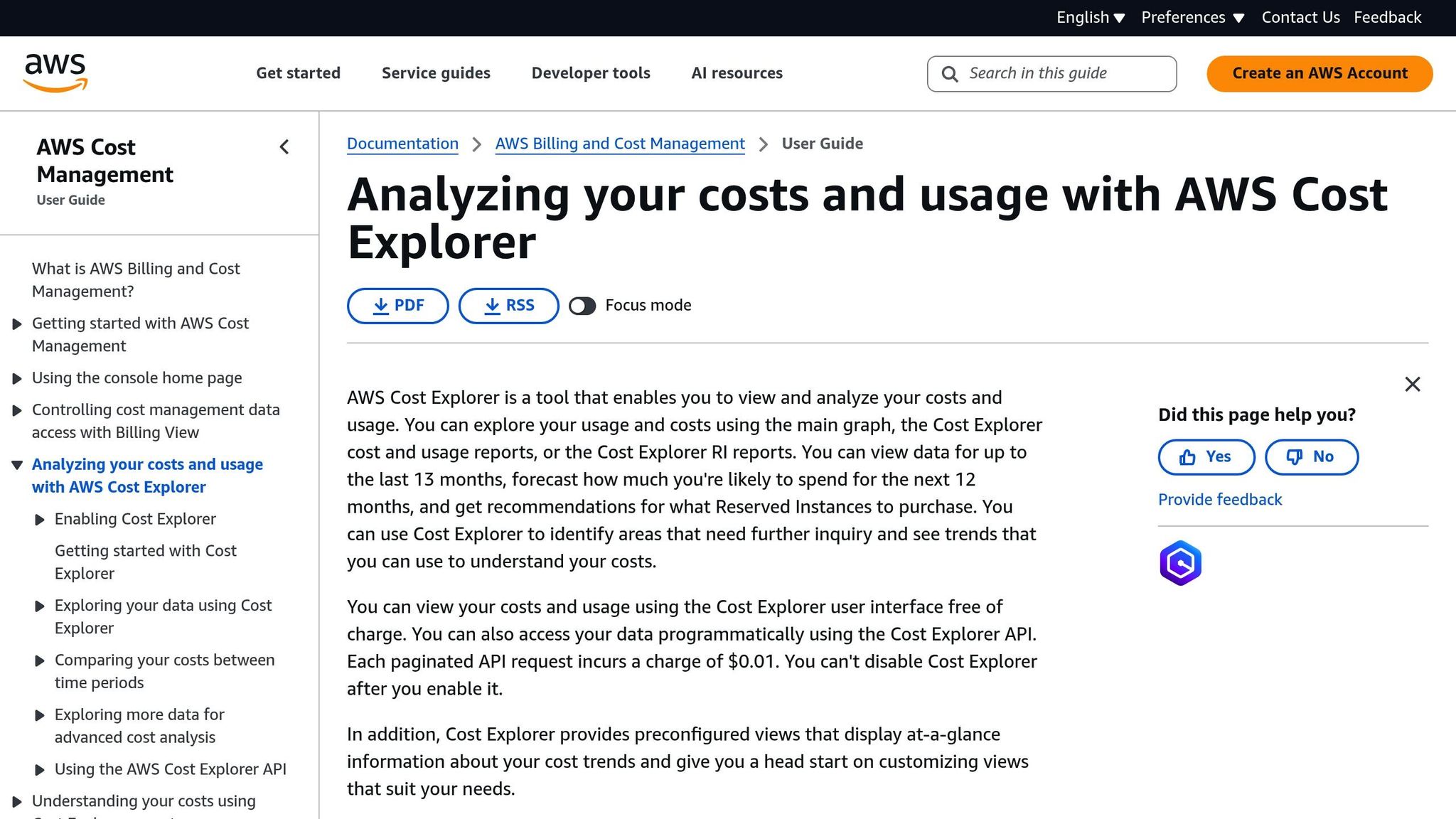Open What is AWS Billing and Cost Management?
Screen dimensions: 1456x819
pos(136,280)
